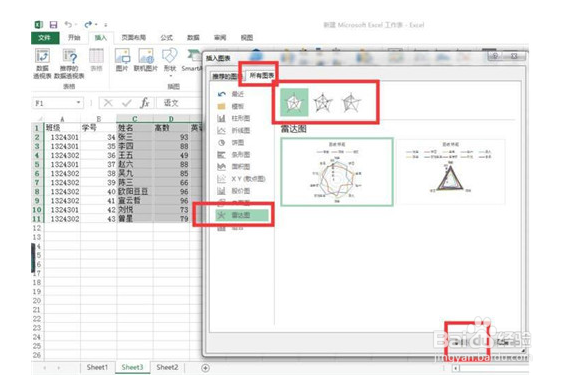Choose the basic radar chart subtype icon

pyautogui.click(x=294, y=102)
